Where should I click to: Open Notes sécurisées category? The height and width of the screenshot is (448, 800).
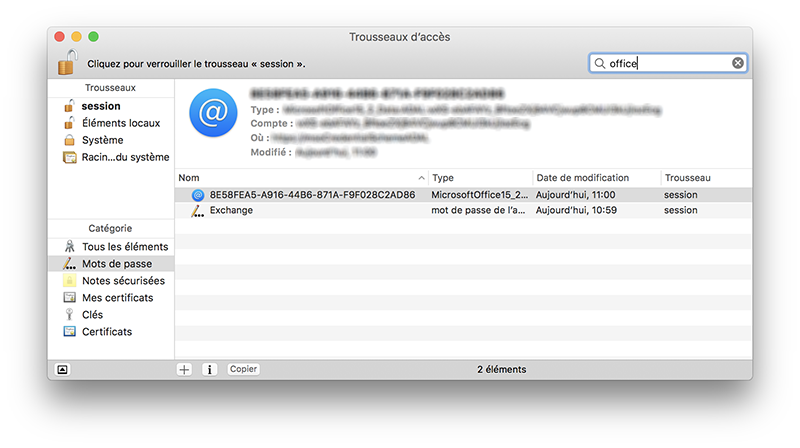click(x=123, y=281)
